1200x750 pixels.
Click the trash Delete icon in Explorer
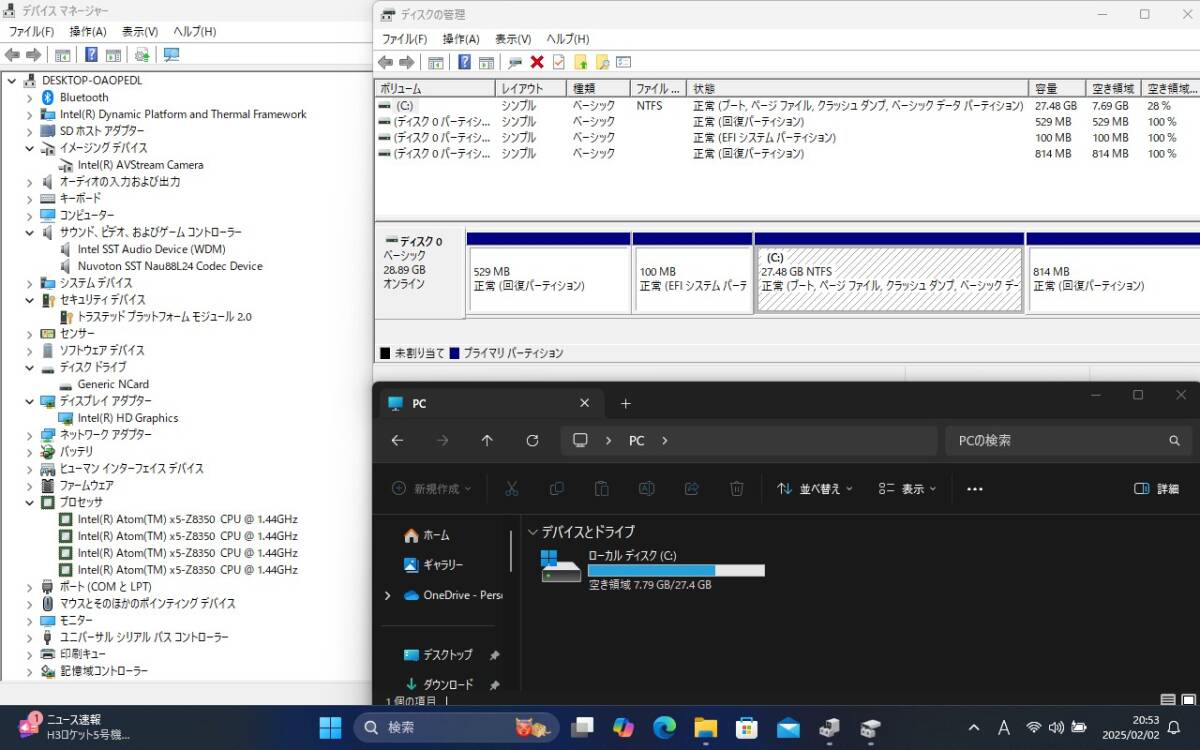coord(737,489)
